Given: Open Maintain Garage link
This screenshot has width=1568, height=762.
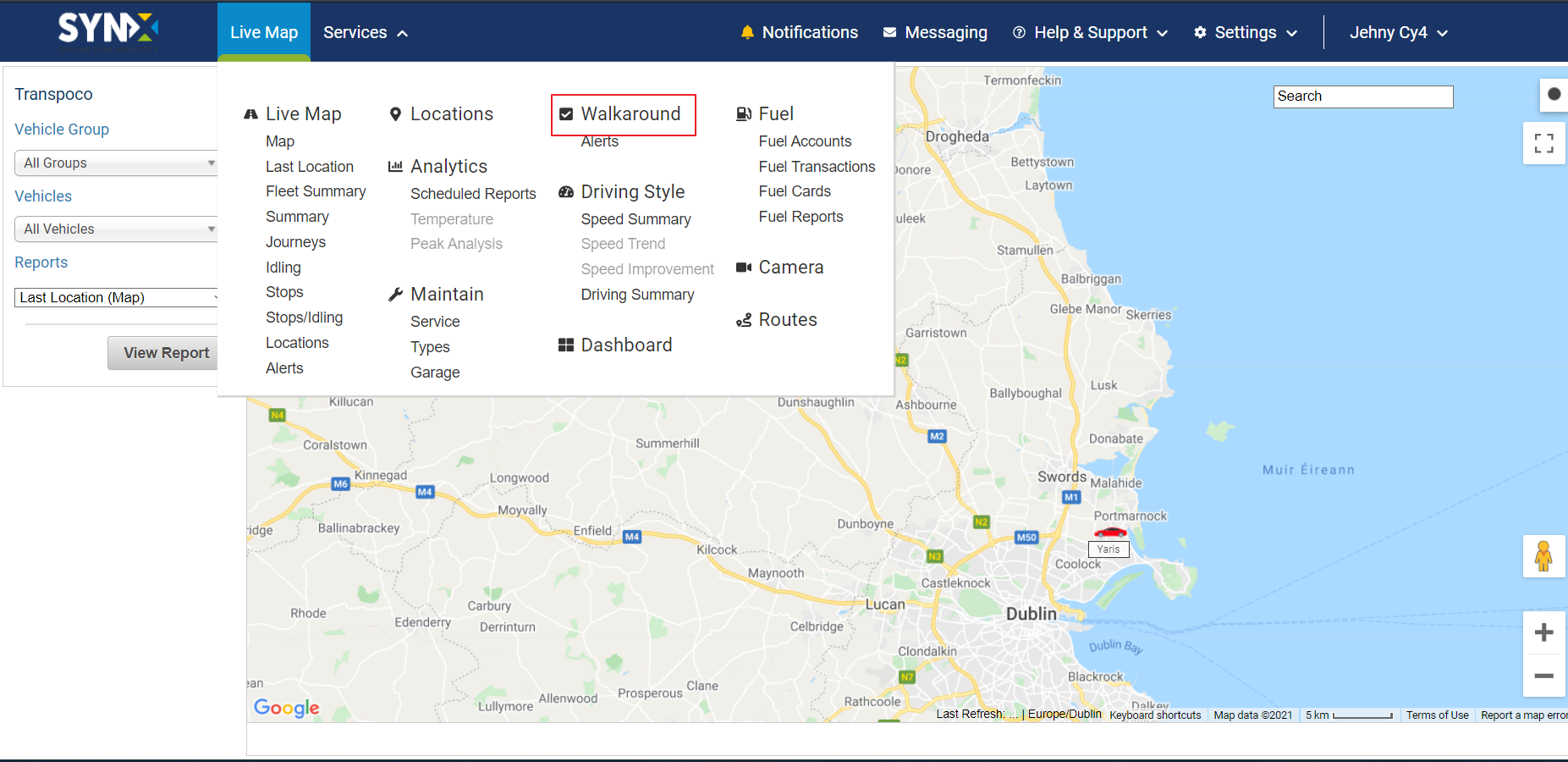Looking at the screenshot, I should [x=435, y=373].
